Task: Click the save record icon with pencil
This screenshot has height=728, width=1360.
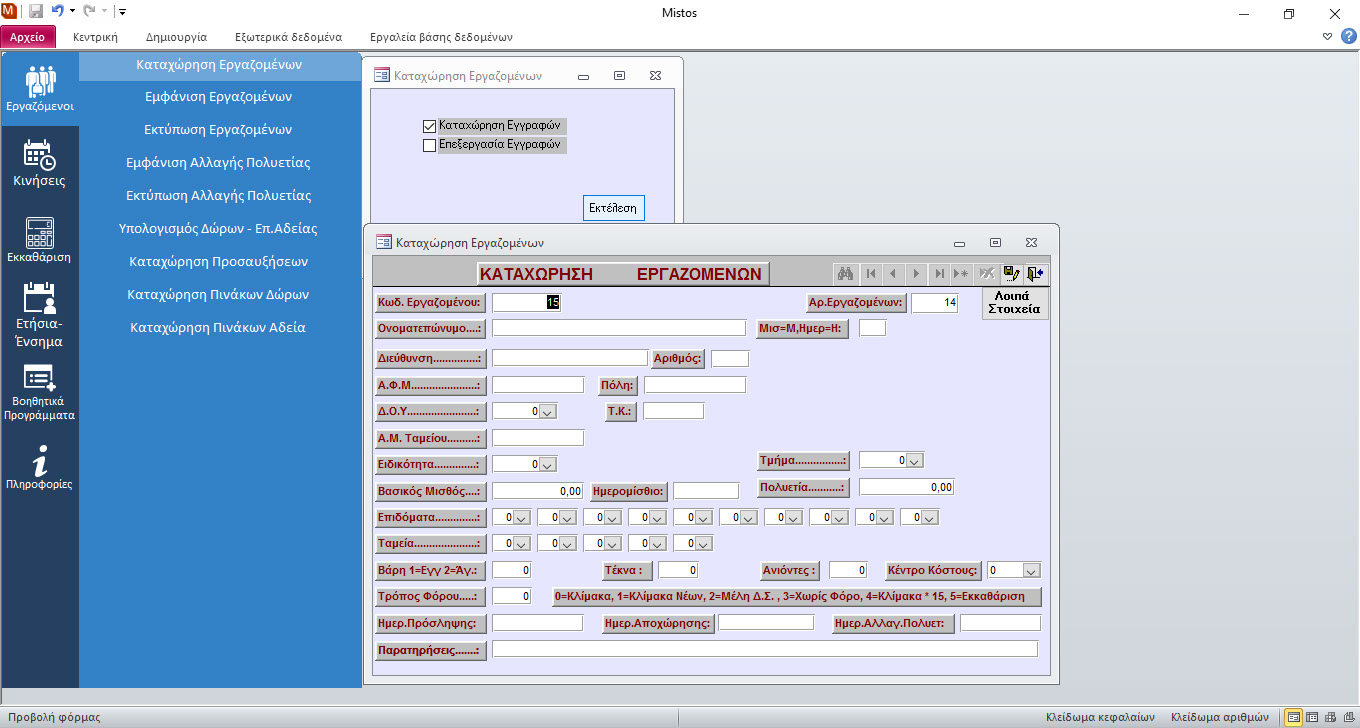Action: tap(1012, 273)
